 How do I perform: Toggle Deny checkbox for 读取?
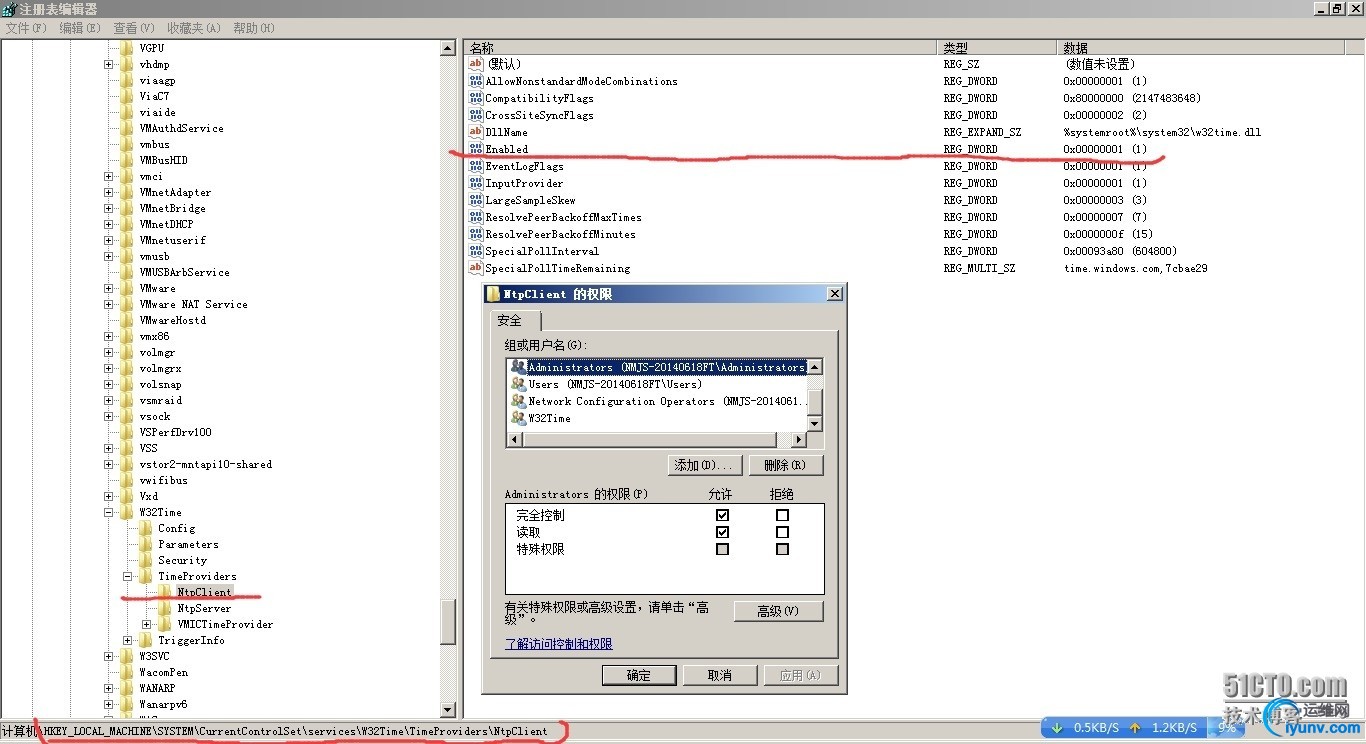[x=782, y=532]
